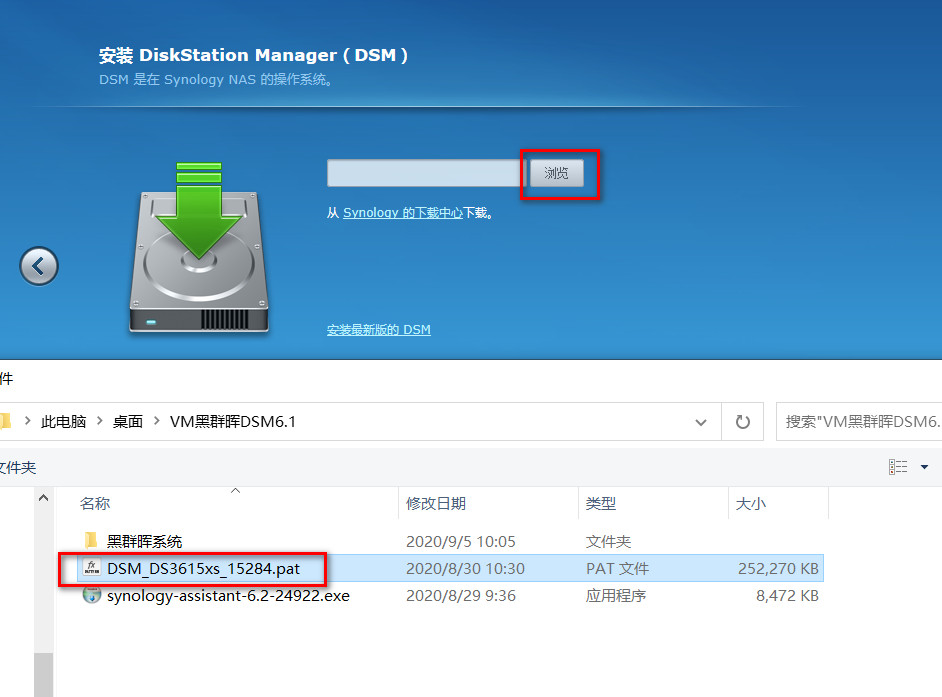Viewport: 942px width, 697px height.
Task: Open the view options dropdown arrow
Action: click(x=925, y=467)
